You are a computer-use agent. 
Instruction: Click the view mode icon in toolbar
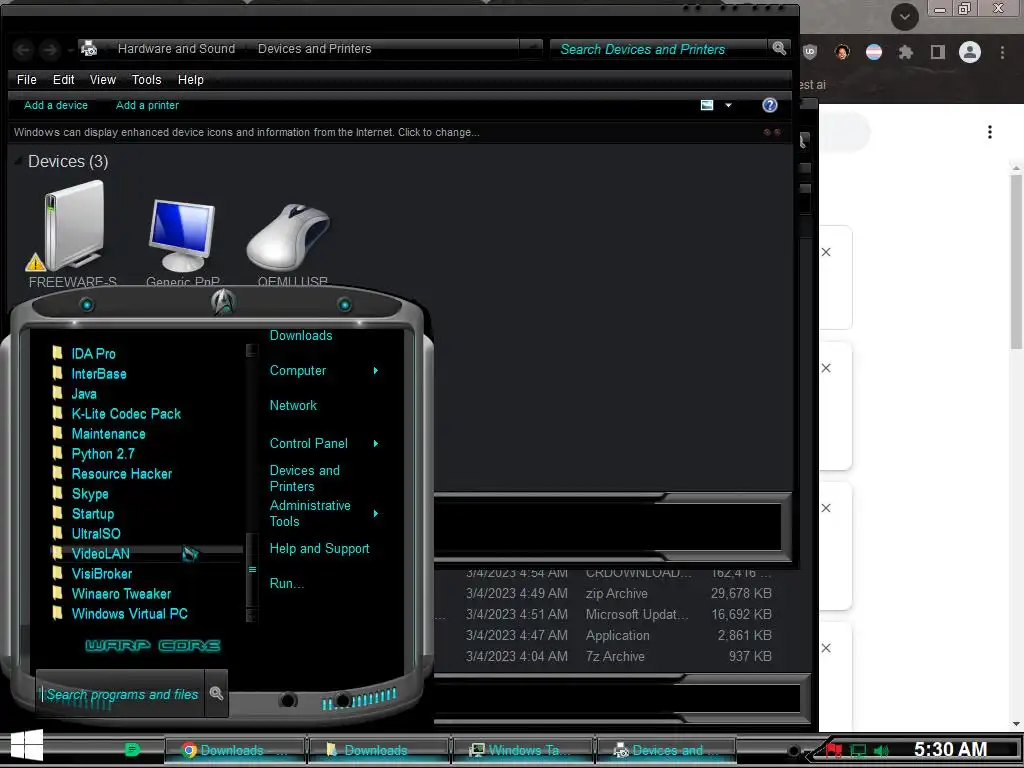(x=707, y=105)
